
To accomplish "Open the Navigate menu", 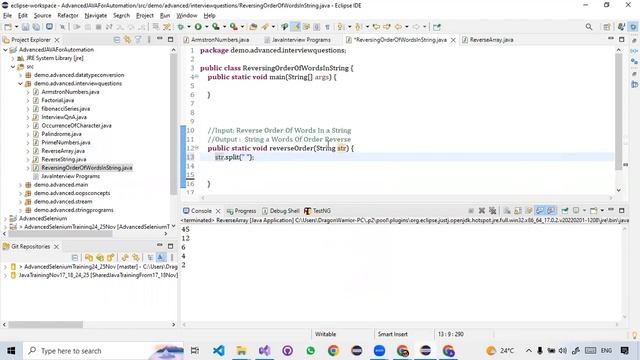I will pos(96,16).
